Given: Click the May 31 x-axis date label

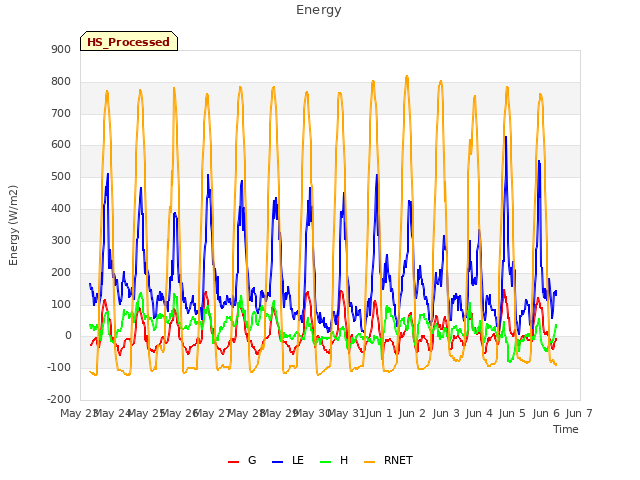Looking at the screenshot, I should (x=347, y=413).
